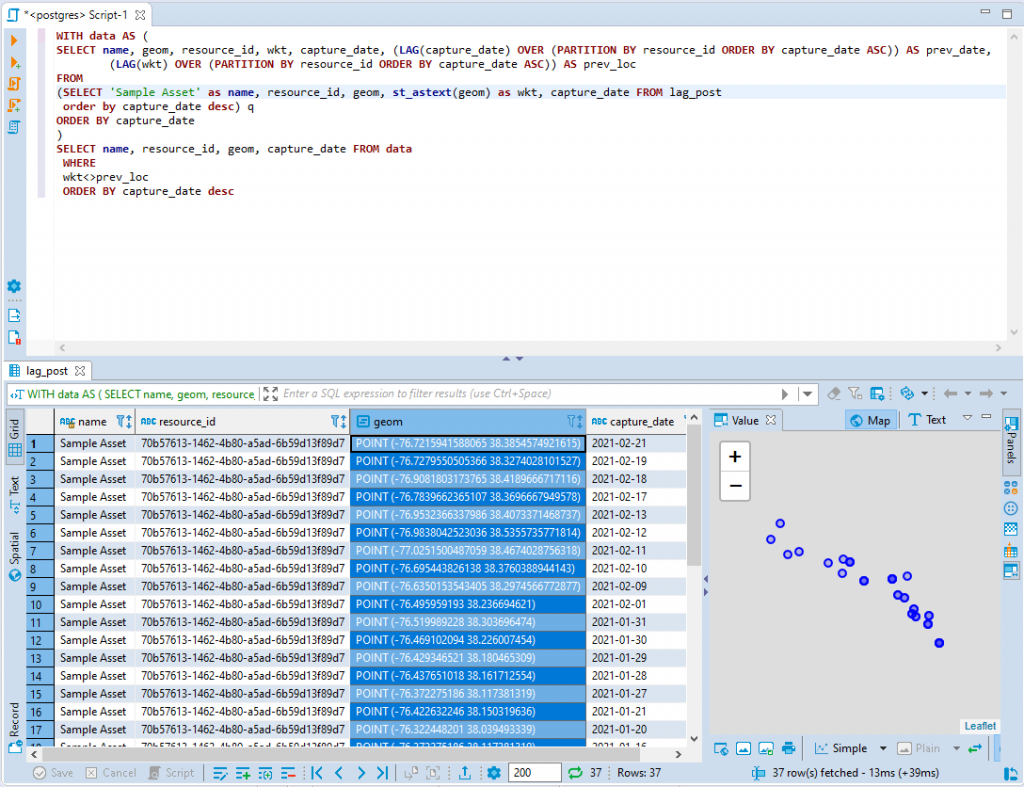Select geom cell dated 2021-02-19
The width and height of the screenshot is (1024, 787).
point(468,461)
